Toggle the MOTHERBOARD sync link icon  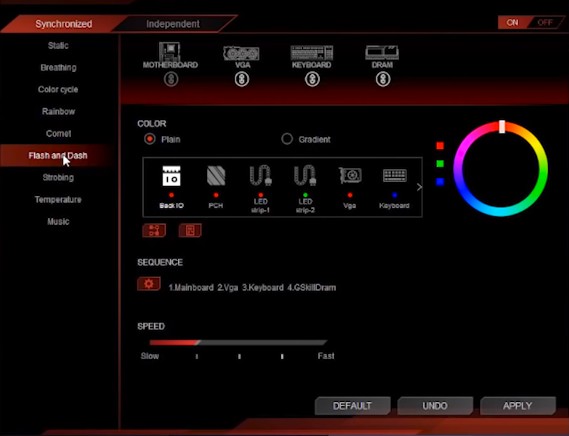point(171,79)
